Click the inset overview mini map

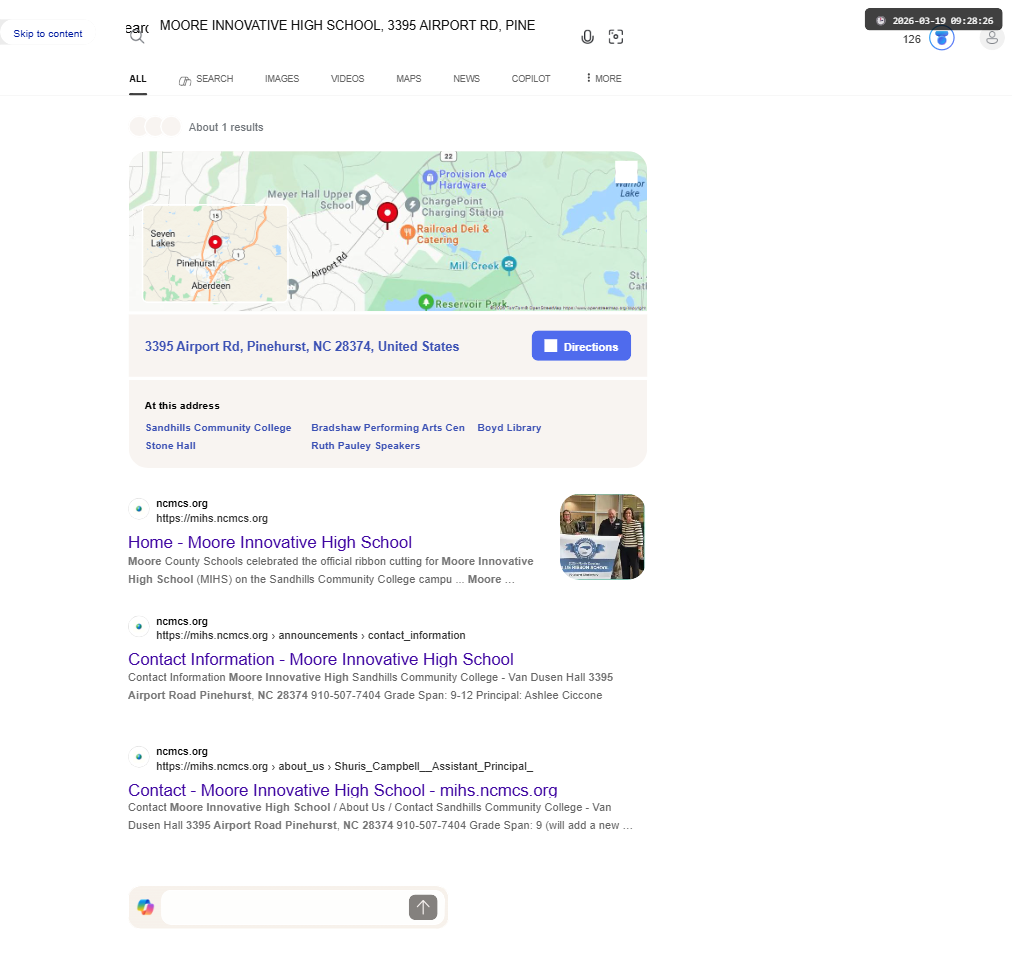click(x=215, y=253)
